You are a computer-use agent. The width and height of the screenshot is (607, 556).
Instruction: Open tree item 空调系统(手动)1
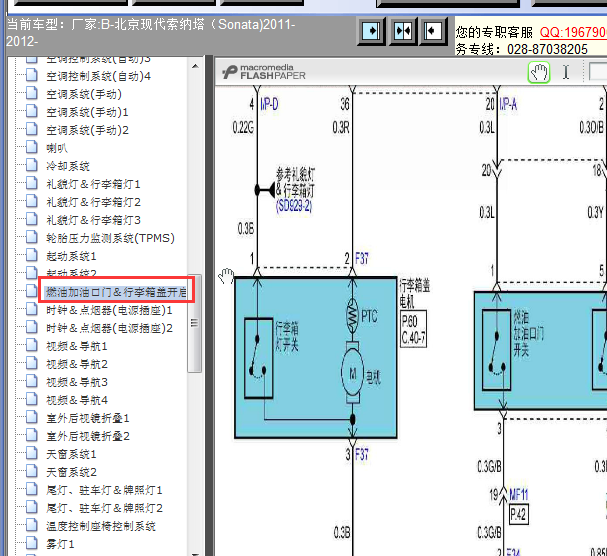click(x=87, y=112)
